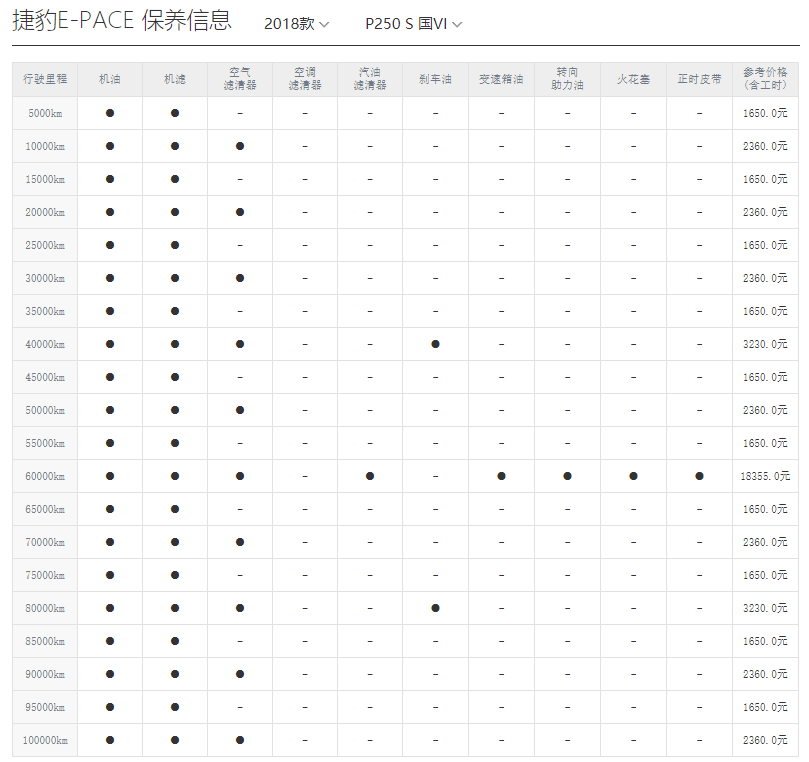This screenshot has height=762, width=809.
Task: Click the 空气滤清器 dot in 20000km row
Action: pyautogui.click(x=240, y=212)
